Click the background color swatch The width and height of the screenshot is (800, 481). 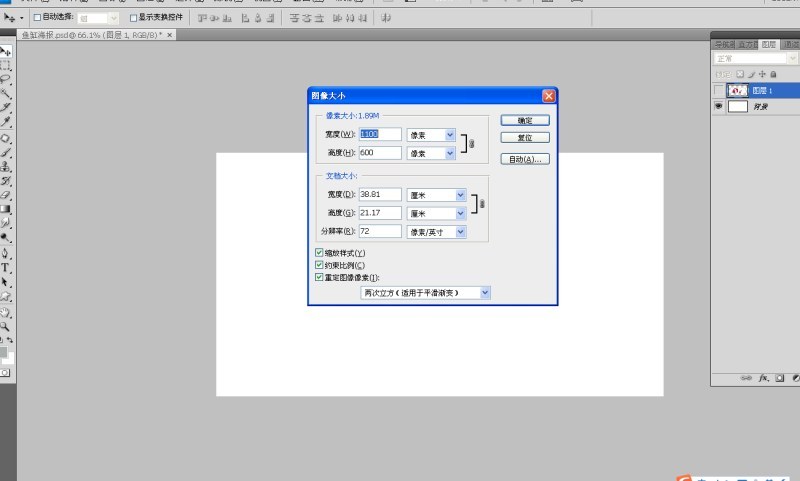(9, 359)
